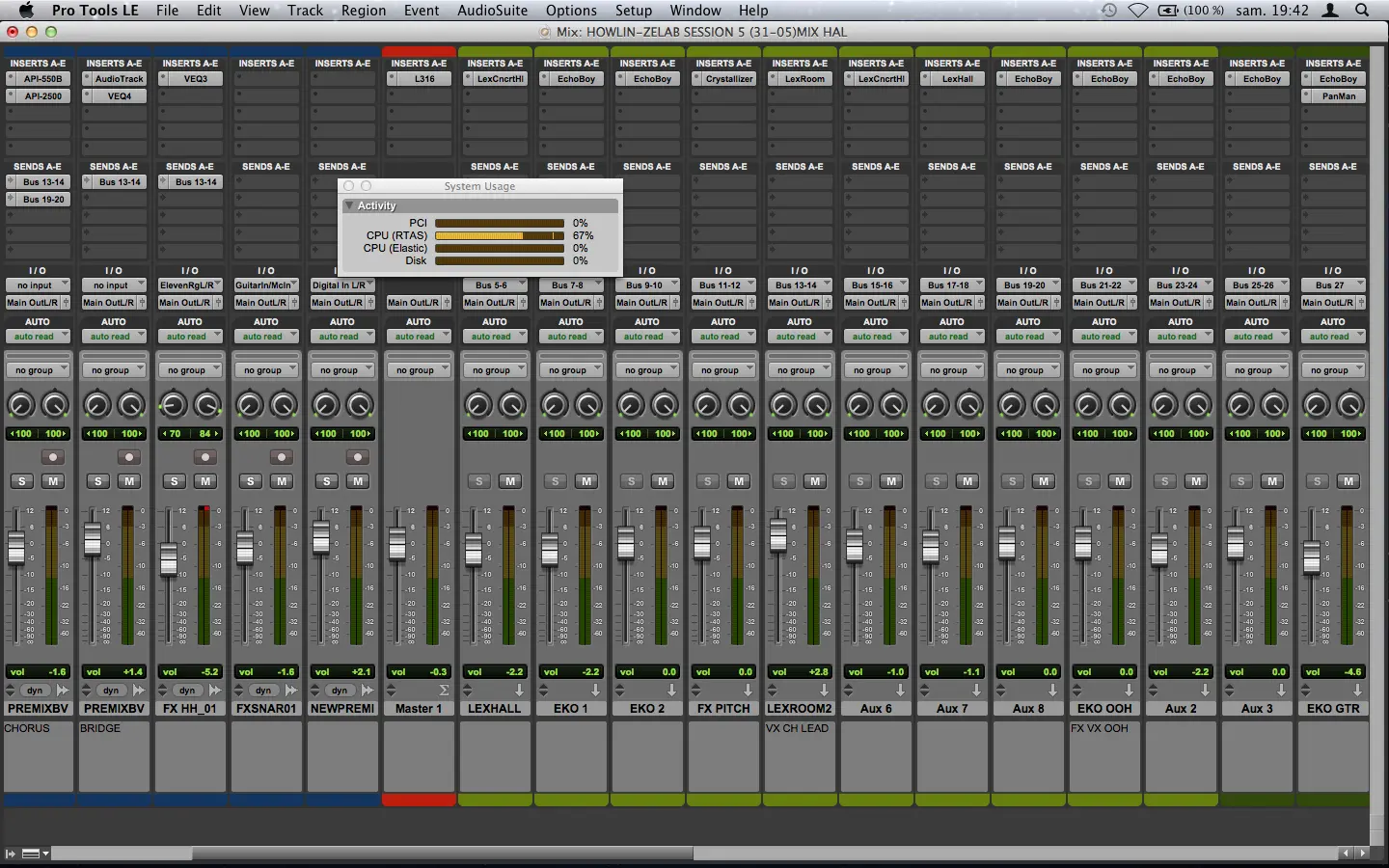Click the horizontal scrollbar at window bottom
This screenshot has height=868, width=1389.
[442, 854]
